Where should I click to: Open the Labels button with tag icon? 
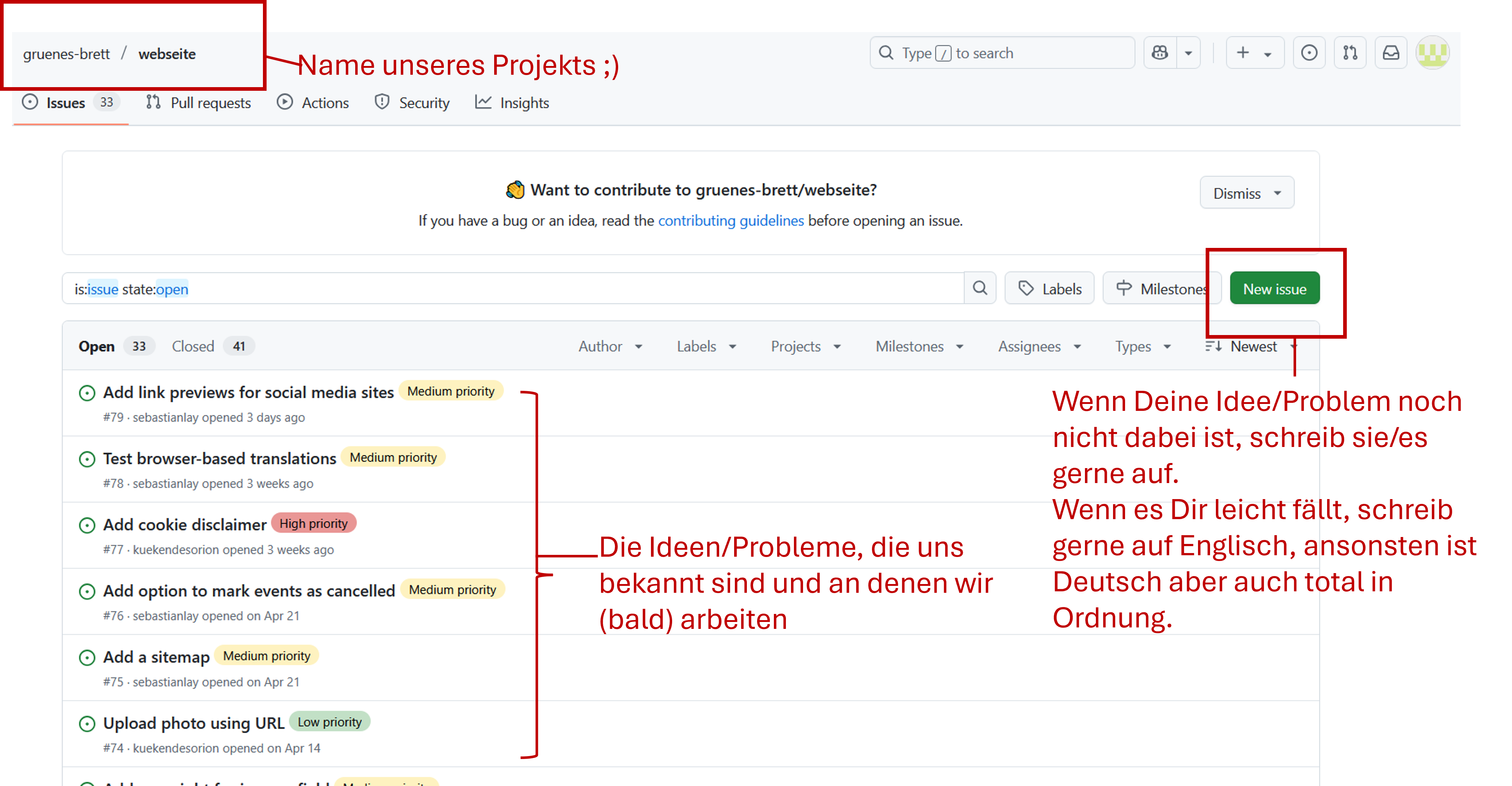point(1050,289)
